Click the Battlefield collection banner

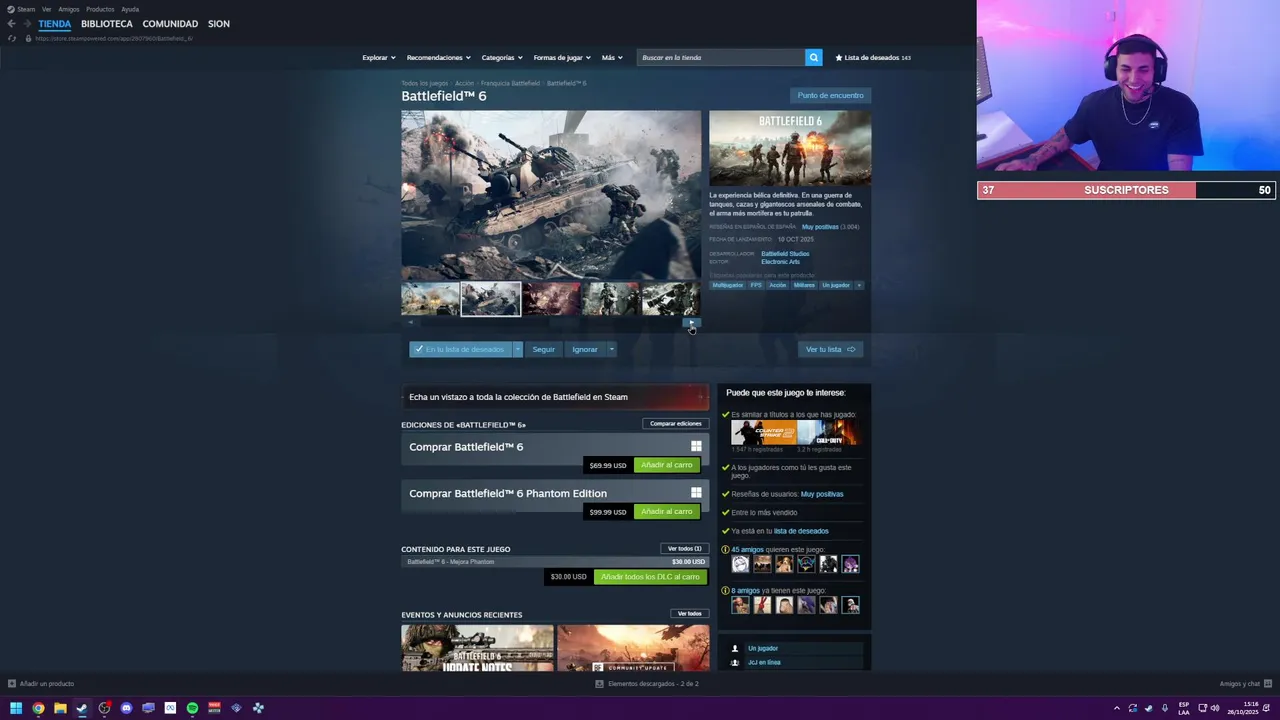tap(555, 397)
